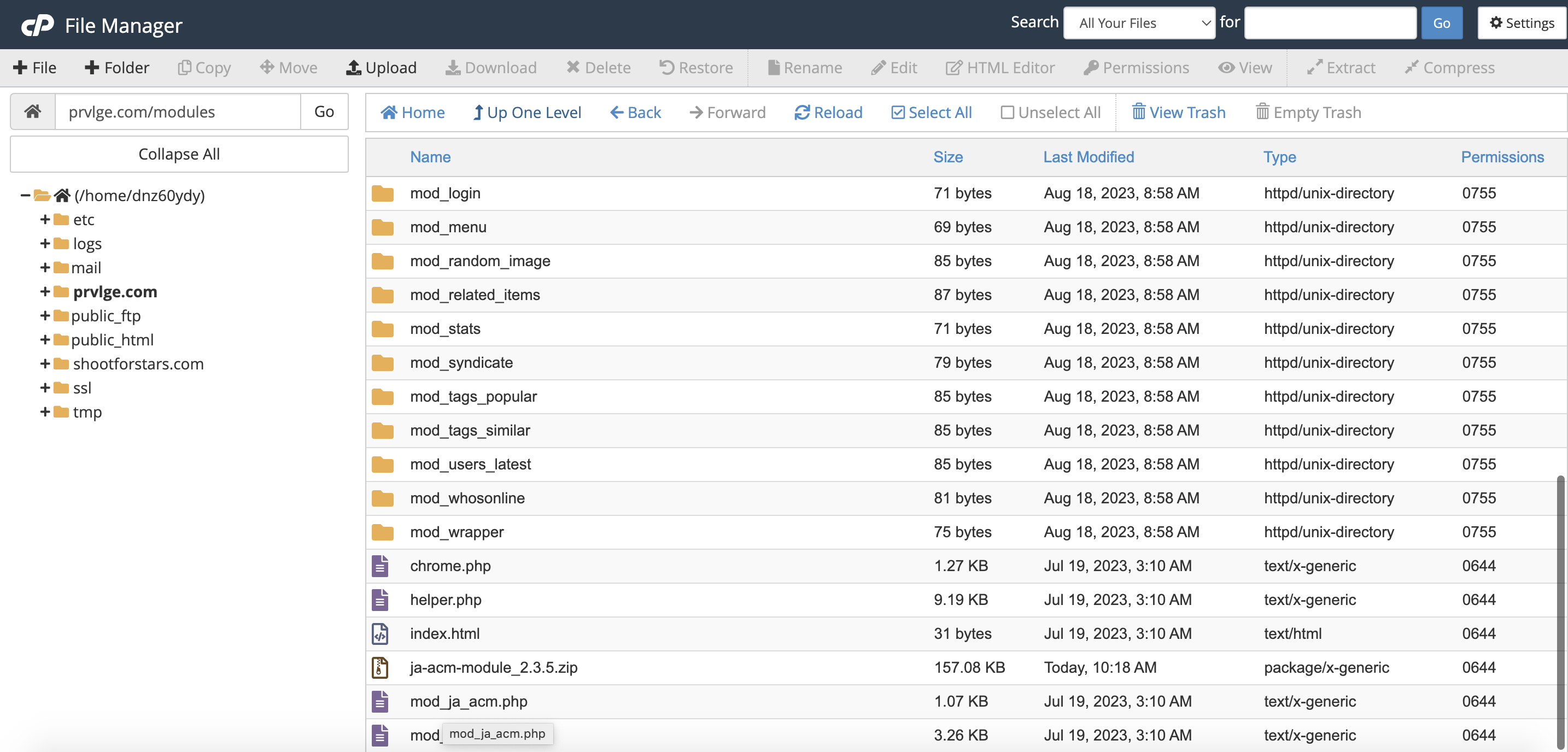The height and width of the screenshot is (752, 1568).
Task: Click the Upload toolbar icon
Action: pos(353,68)
